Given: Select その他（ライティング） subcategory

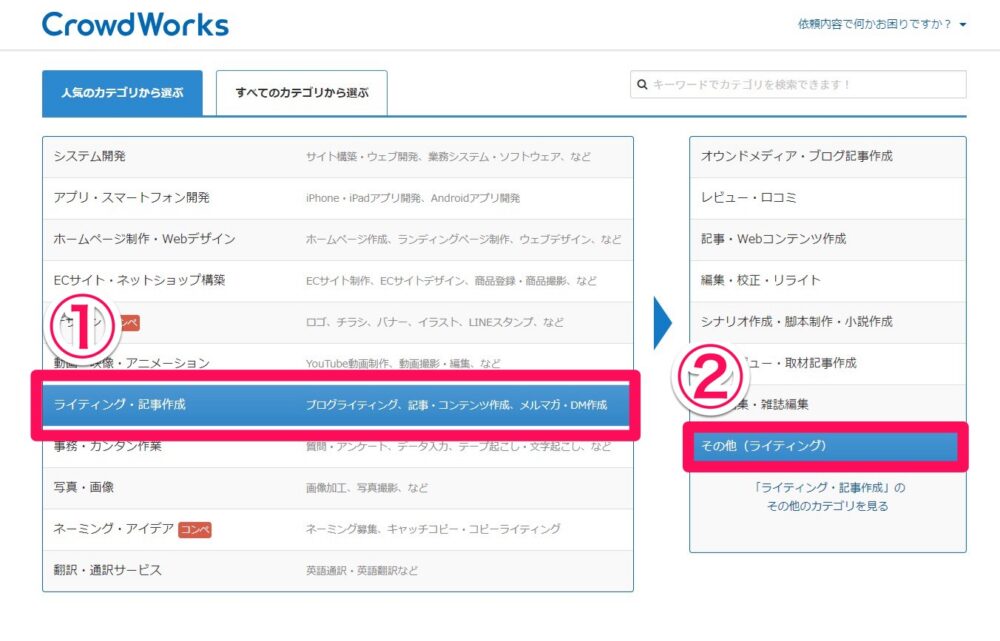Looking at the screenshot, I should [x=764, y=446].
